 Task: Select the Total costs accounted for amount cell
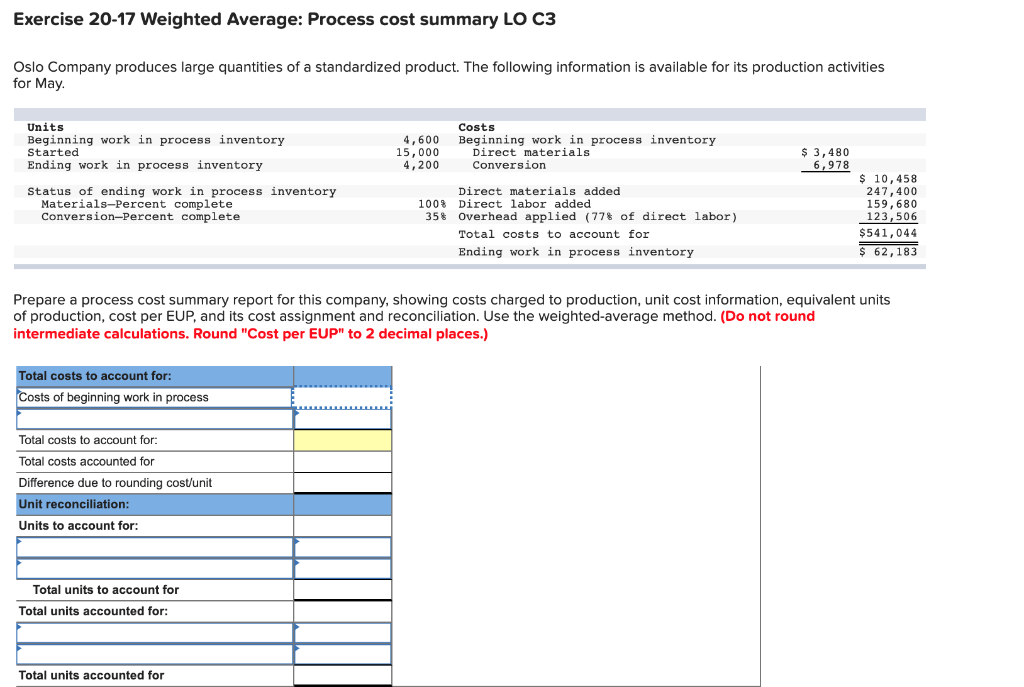click(x=341, y=461)
